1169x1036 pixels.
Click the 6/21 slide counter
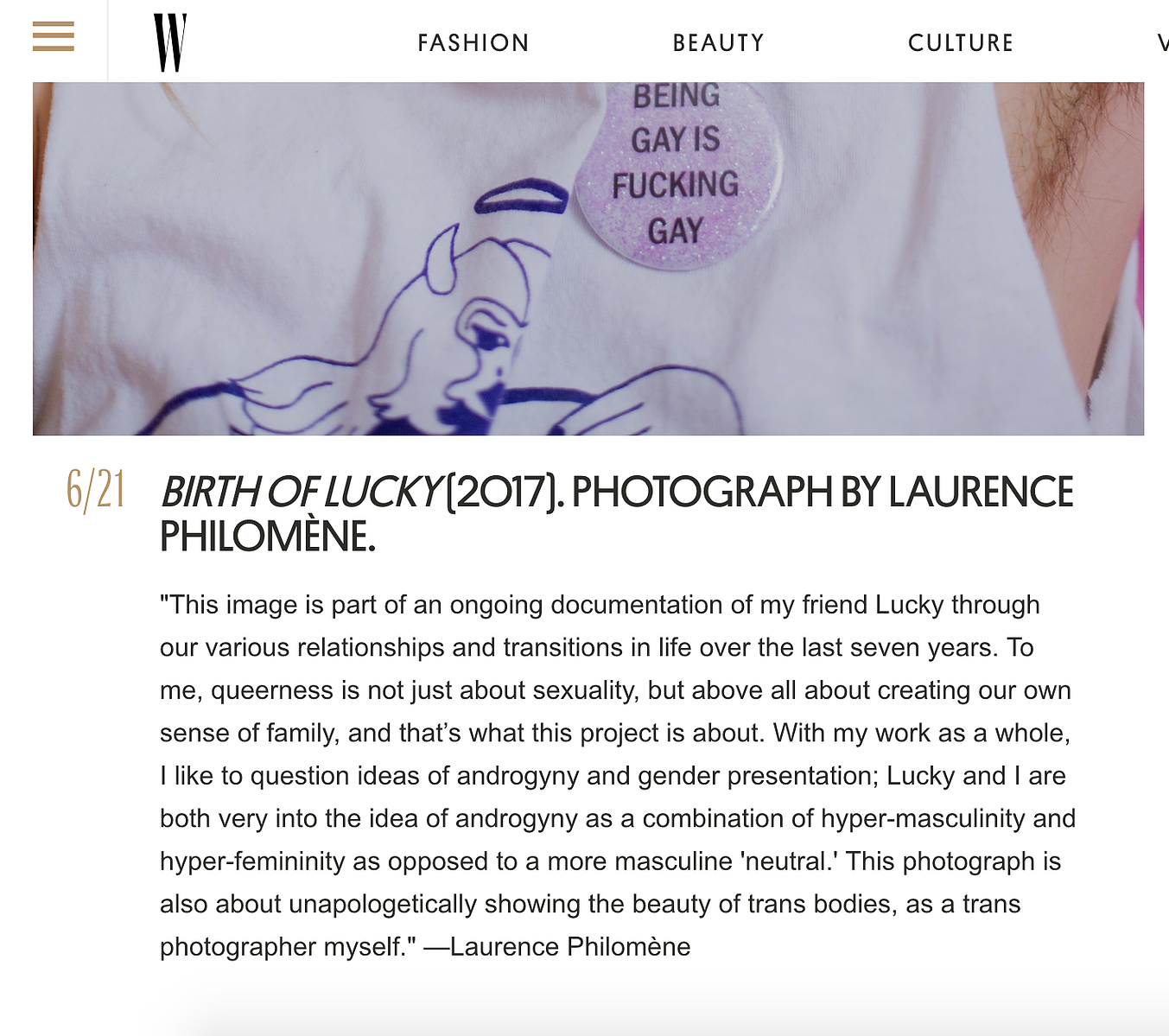click(97, 490)
